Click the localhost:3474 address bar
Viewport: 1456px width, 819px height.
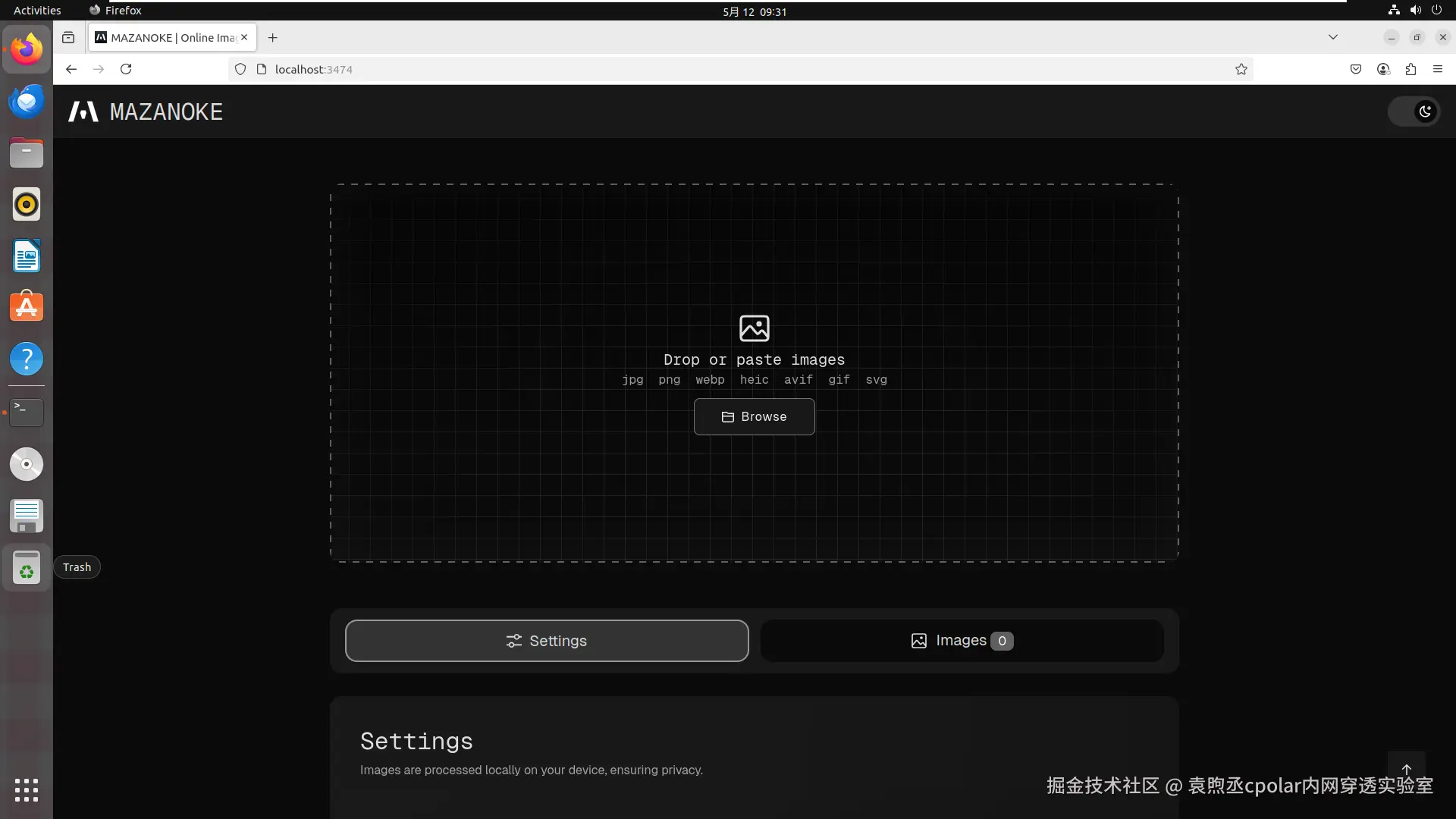pyautogui.click(x=739, y=69)
